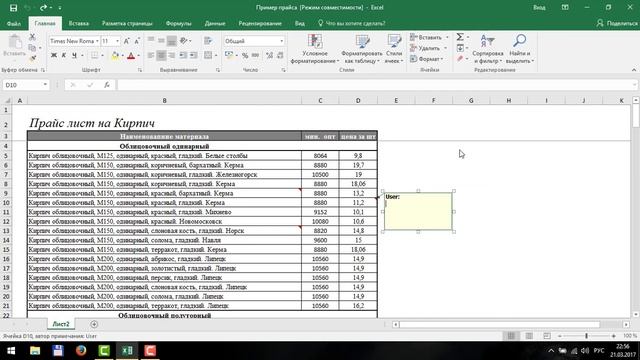This screenshot has height=360, width=640.
Task: Toggle align right
Action: [x=172, y=55]
